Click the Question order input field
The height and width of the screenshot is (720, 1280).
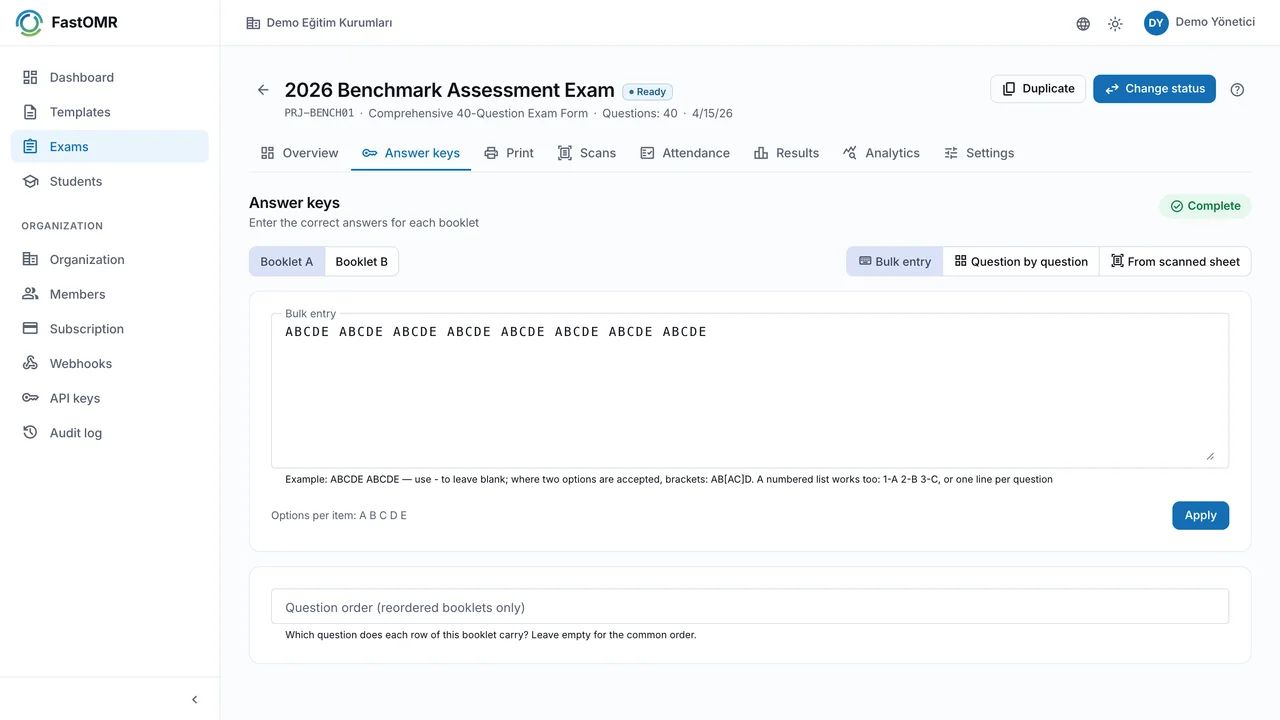point(750,607)
